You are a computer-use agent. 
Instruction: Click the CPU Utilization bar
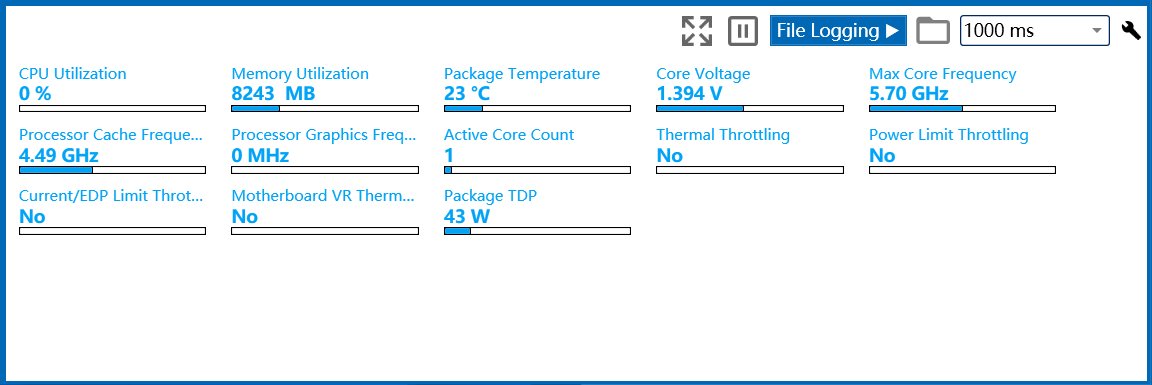point(112,109)
